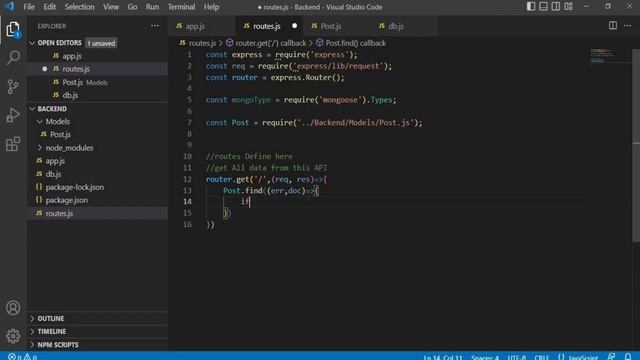The width and height of the screenshot is (640, 360).
Task: Click router.get('/') callback breadcrumb
Action: tap(266, 43)
